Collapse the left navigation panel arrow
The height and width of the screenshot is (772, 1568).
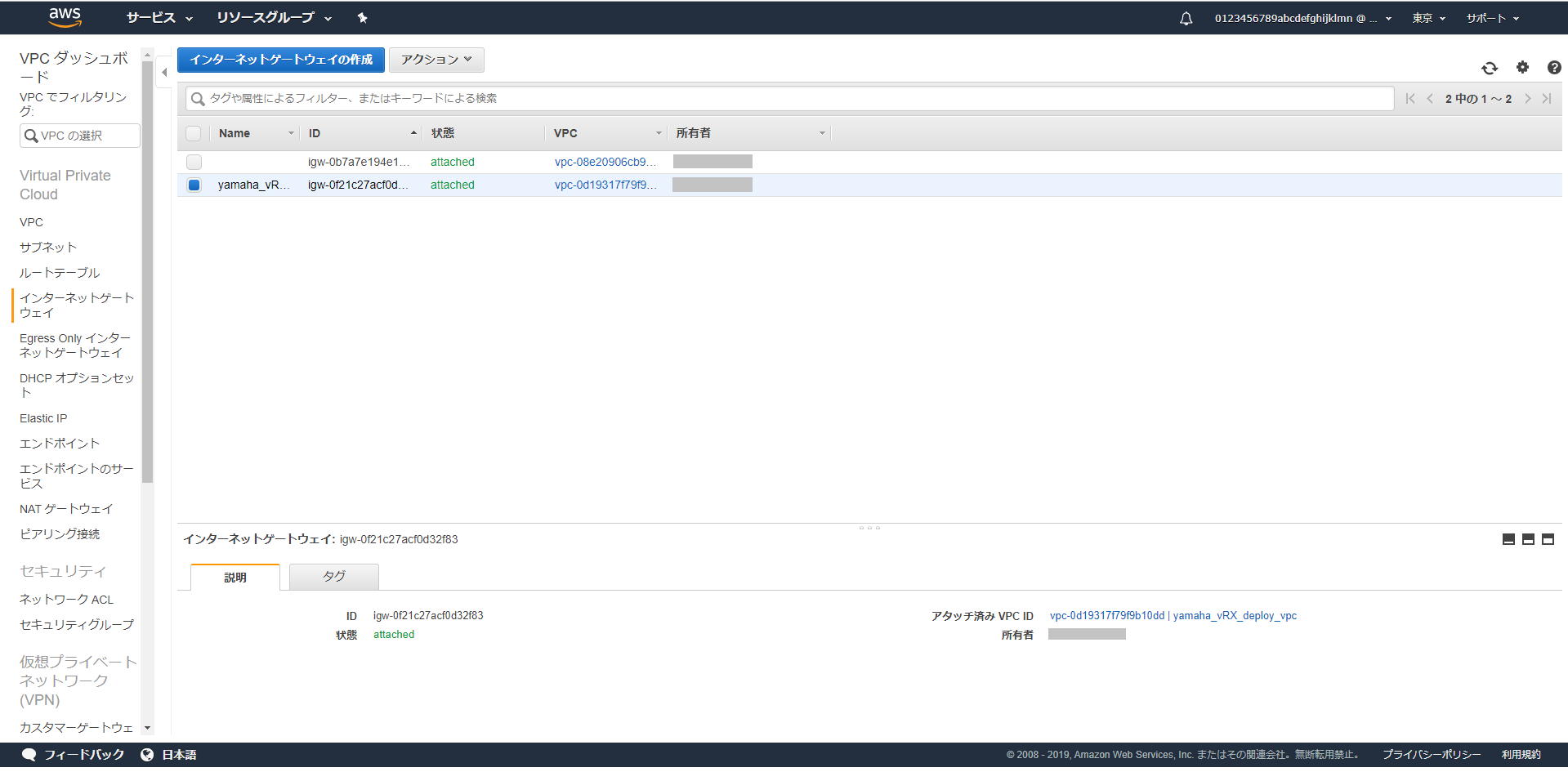pos(164,73)
